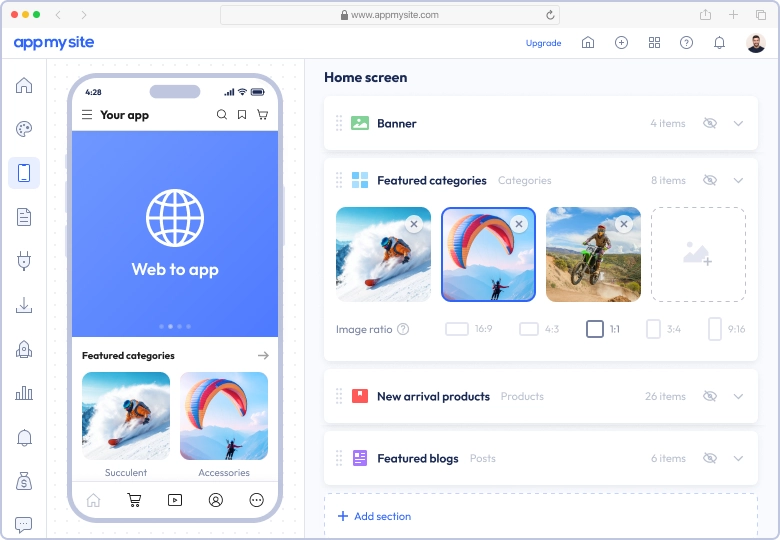Screen dimensions: 780x540
Task: Click the add image placeholder tile
Action: point(698,255)
